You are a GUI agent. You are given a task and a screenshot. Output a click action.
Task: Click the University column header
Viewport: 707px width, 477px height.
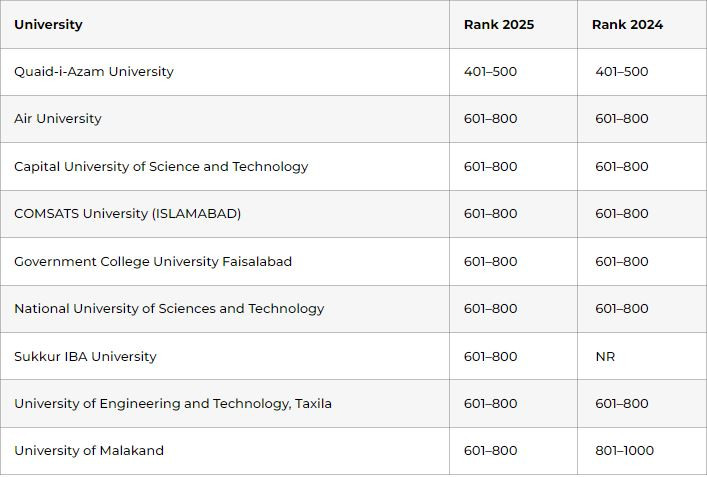tap(48, 24)
